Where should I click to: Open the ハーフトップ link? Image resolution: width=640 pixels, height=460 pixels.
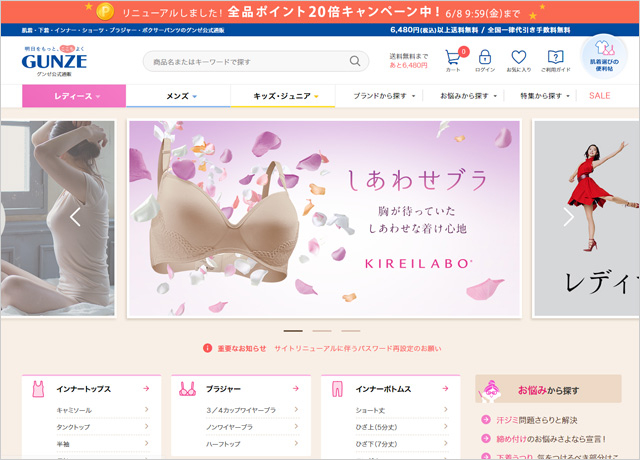[x=223, y=444]
